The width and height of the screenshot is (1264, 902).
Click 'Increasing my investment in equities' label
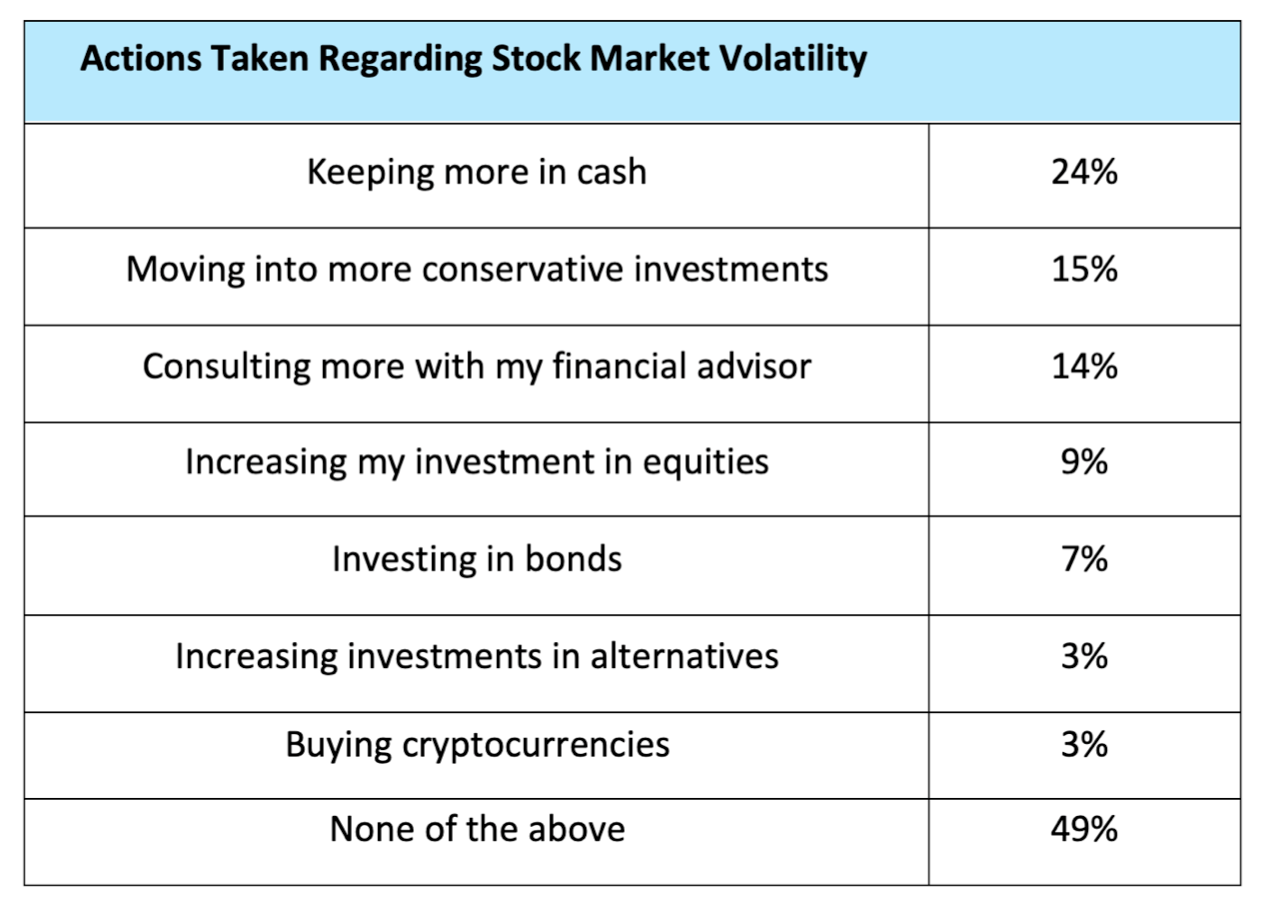(476, 462)
